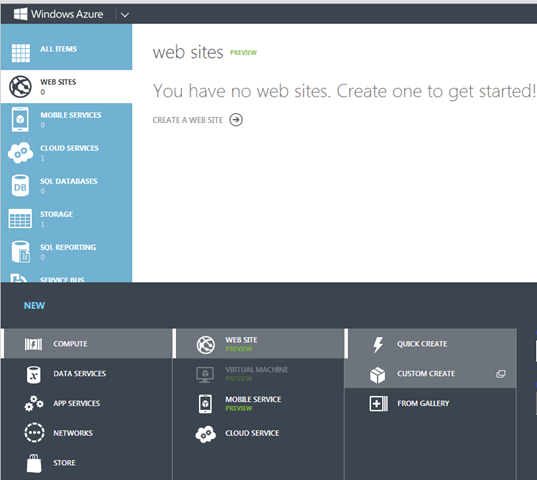Click the Mobile Service phone icon in New menu
This screenshot has width=537, height=480.
click(x=205, y=404)
